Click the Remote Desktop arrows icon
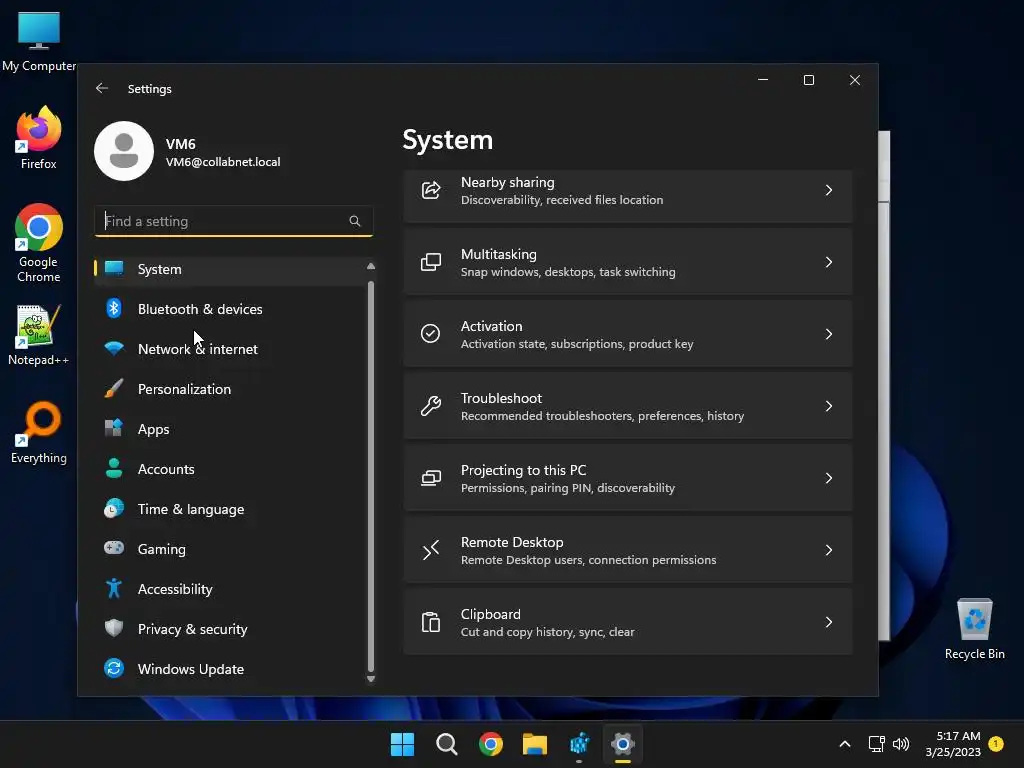The width and height of the screenshot is (1024, 768). (x=431, y=550)
